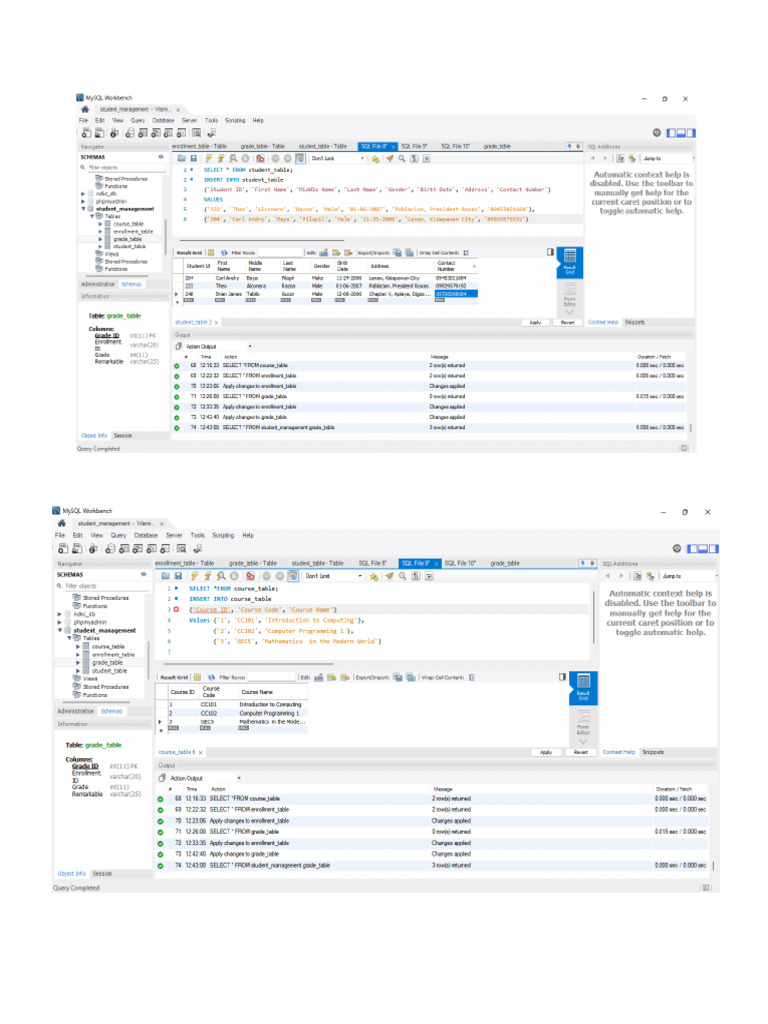The width and height of the screenshot is (768, 1024).
Task: Open the Don't Limit dropdown in lower window
Action: pos(333,576)
